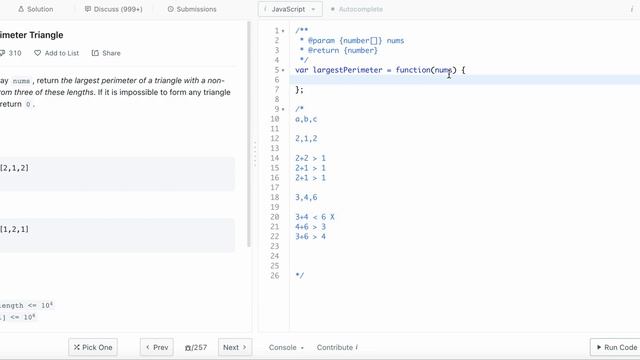640x360 pixels.
Task: Expand the Console panel
Action: (286, 347)
